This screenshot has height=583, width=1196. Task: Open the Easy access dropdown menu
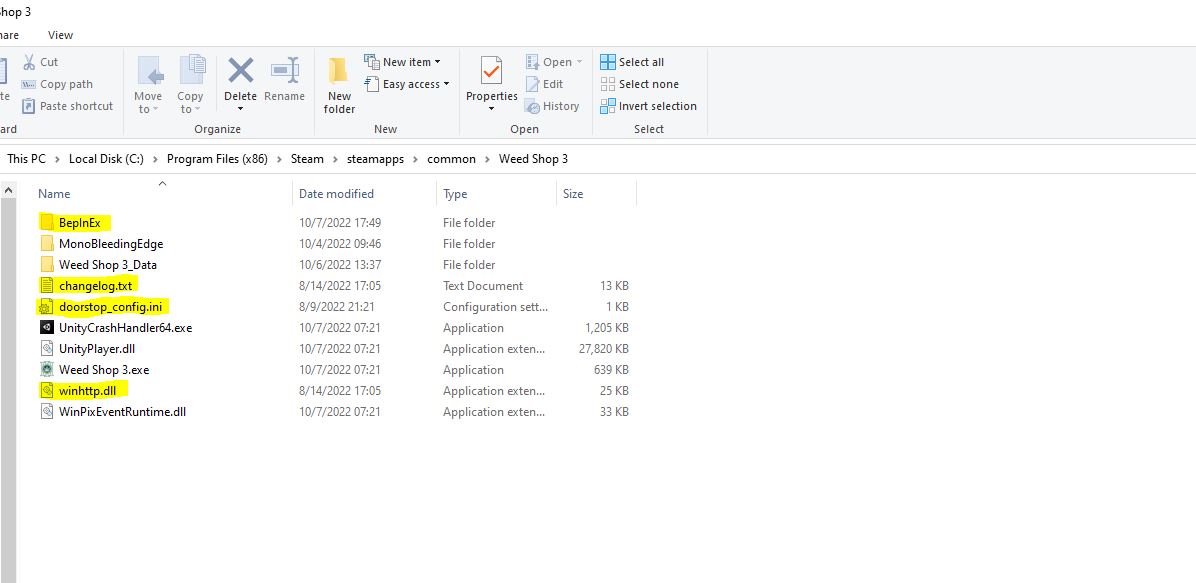(407, 84)
